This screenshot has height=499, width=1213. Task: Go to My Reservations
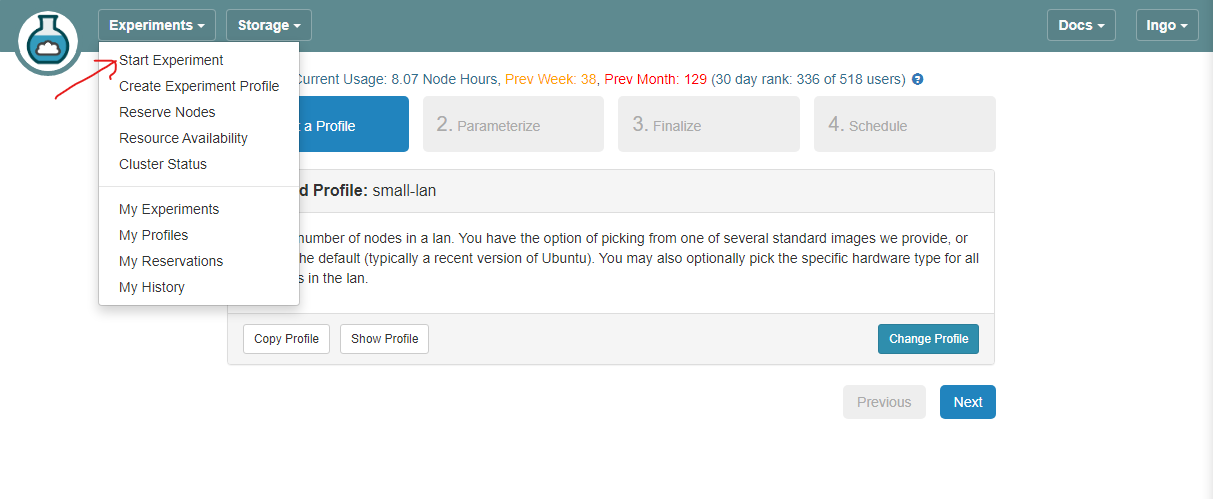(171, 261)
